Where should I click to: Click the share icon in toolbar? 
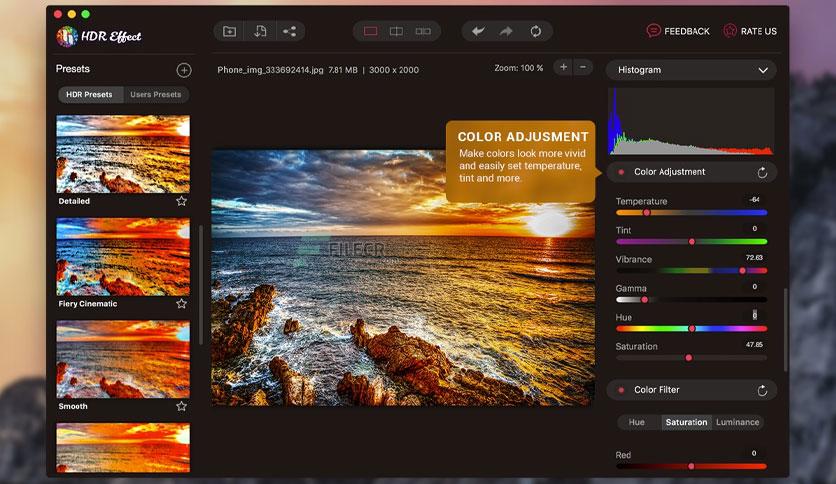point(290,31)
